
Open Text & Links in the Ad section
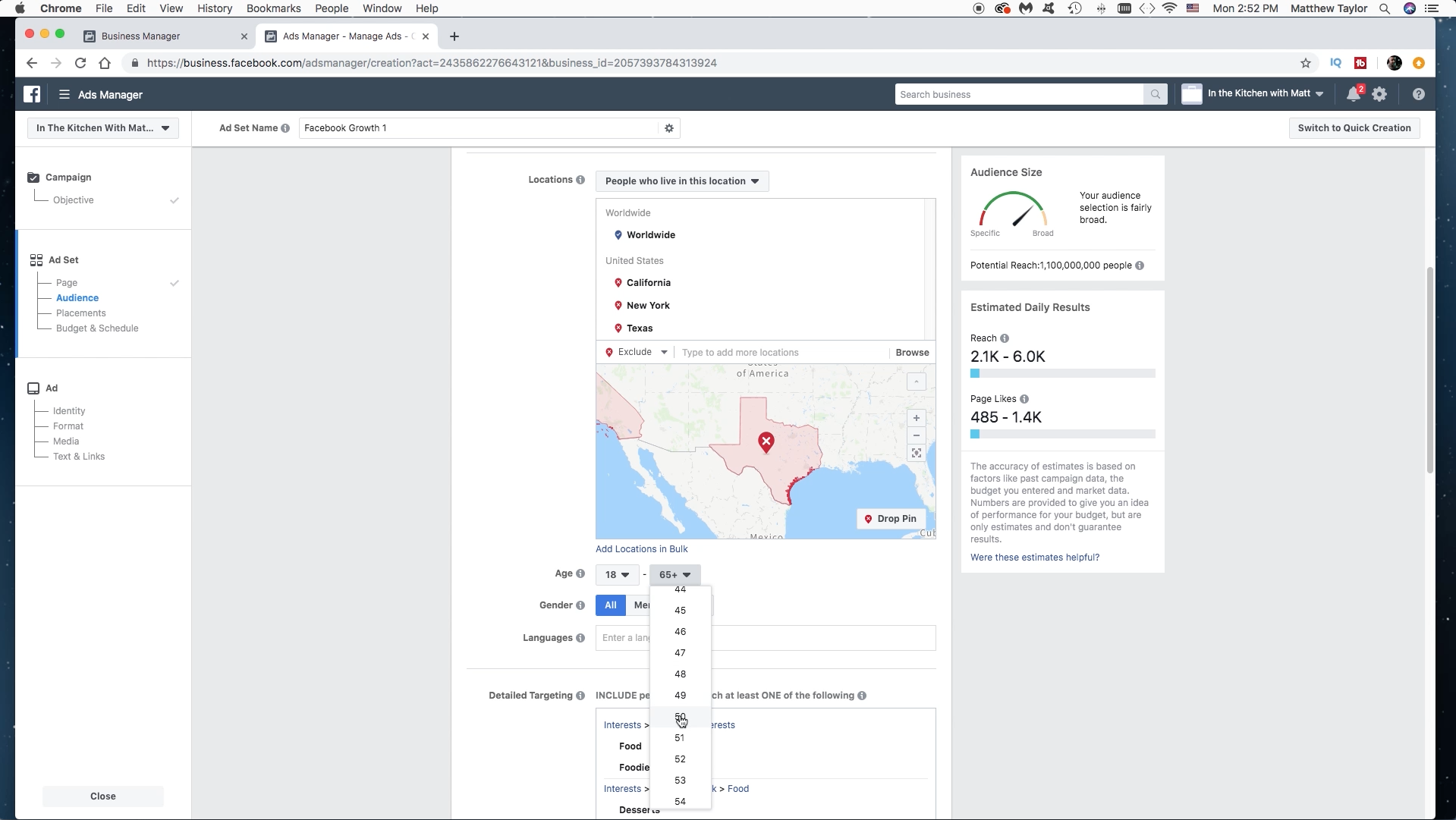[x=79, y=457]
